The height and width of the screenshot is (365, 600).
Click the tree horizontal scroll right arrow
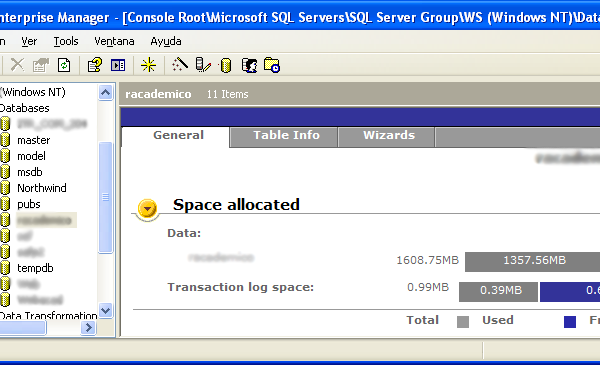click(88, 328)
